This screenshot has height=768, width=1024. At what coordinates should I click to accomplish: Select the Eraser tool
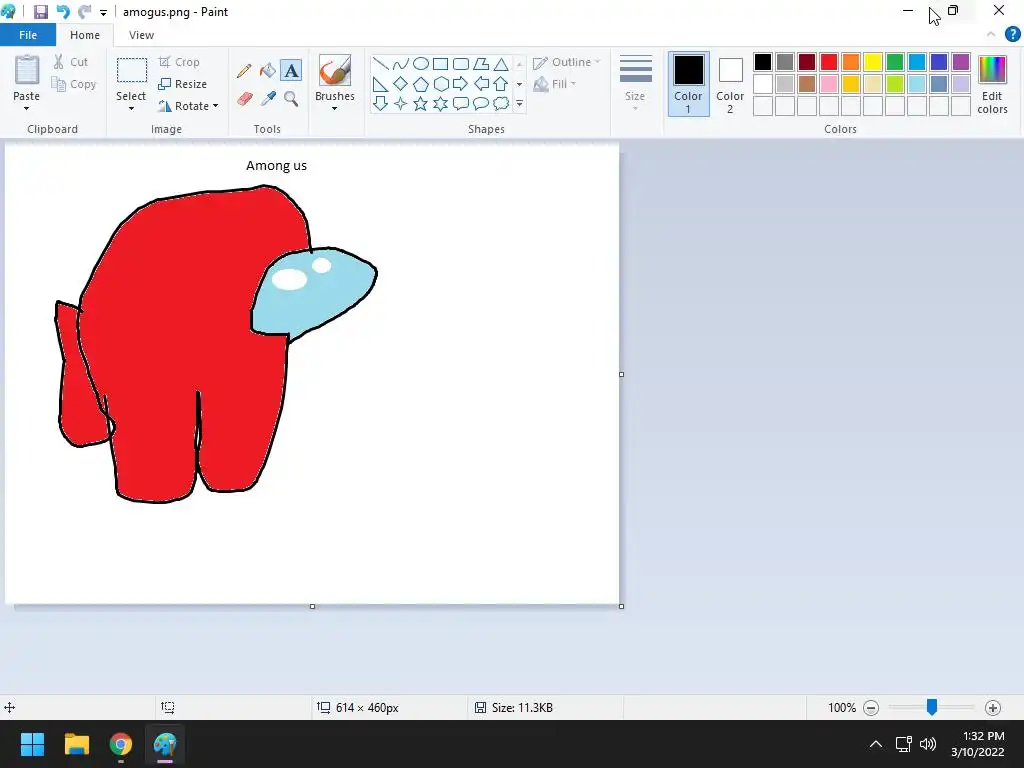pos(244,99)
